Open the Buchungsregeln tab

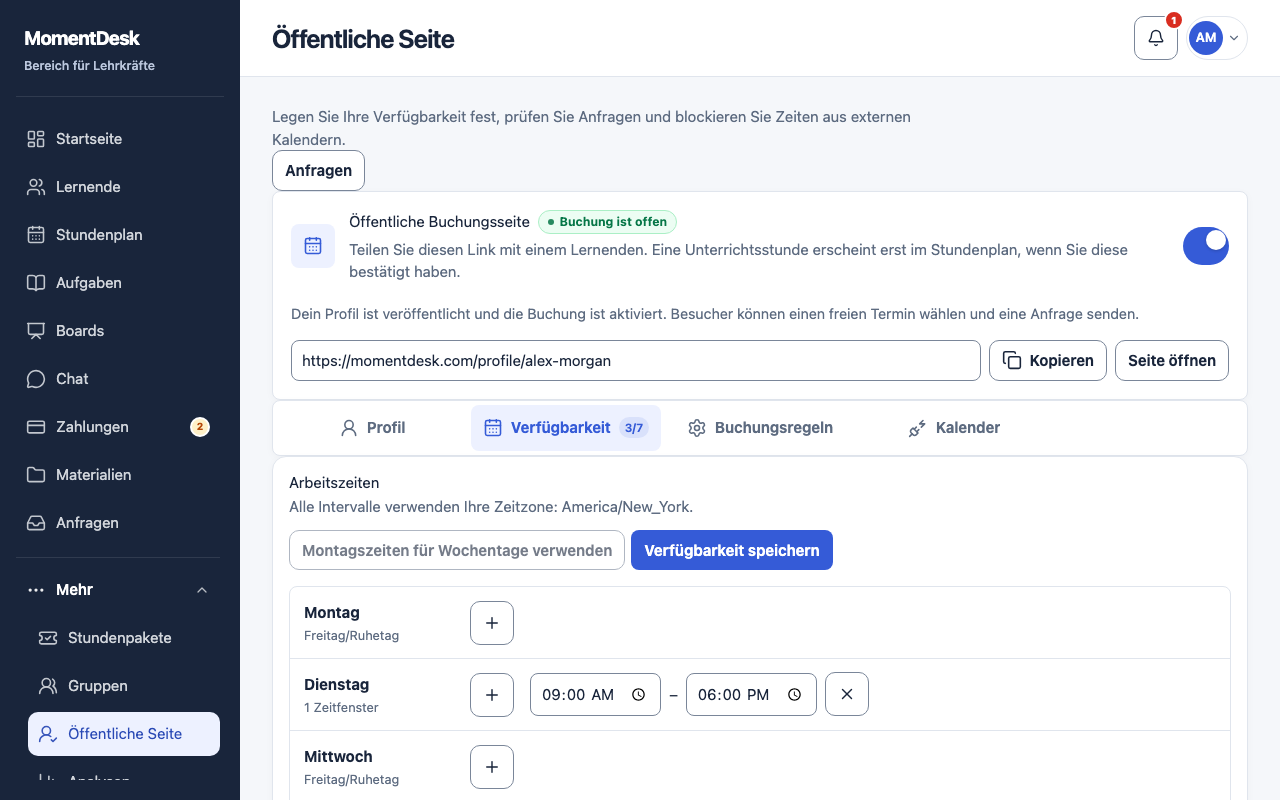760,428
